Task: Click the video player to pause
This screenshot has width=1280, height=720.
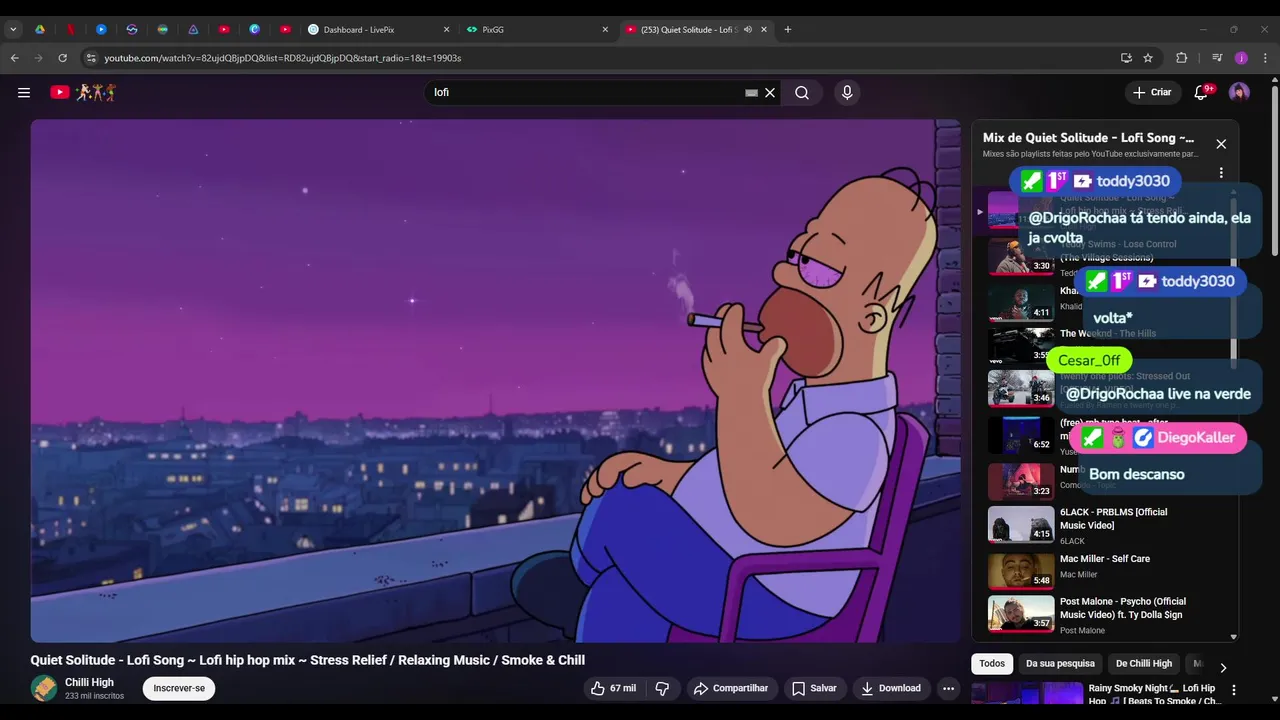Action: point(495,381)
